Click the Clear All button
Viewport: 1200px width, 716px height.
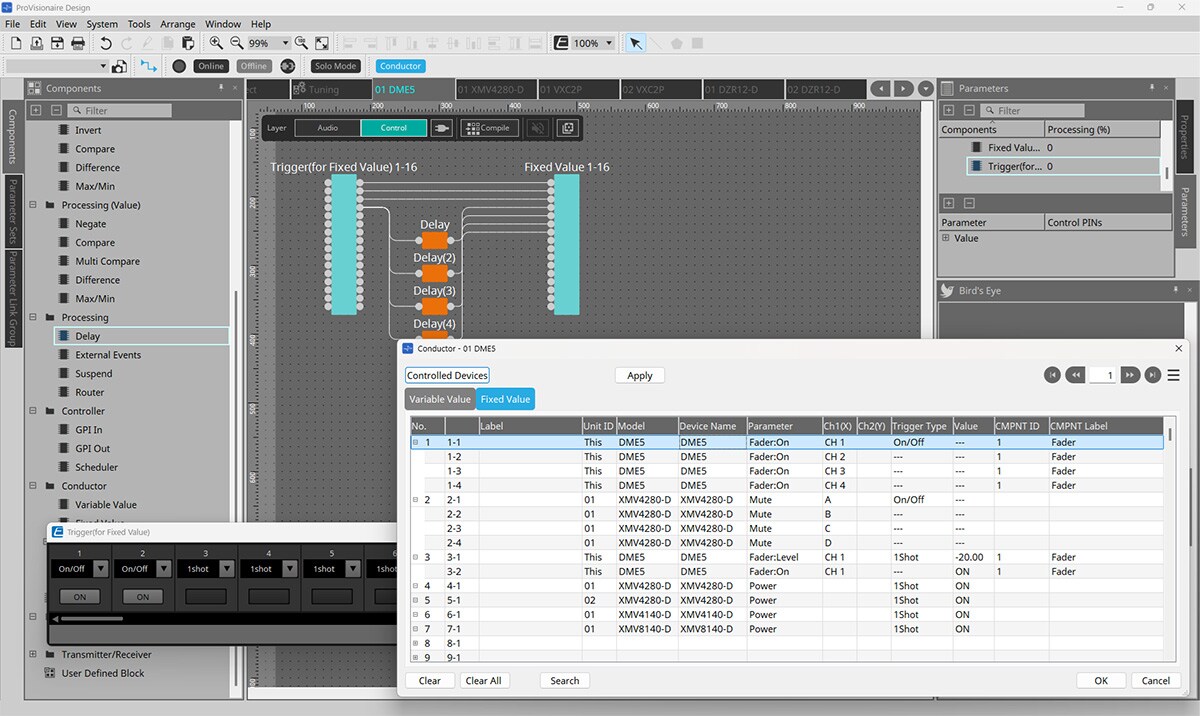point(484,680)
